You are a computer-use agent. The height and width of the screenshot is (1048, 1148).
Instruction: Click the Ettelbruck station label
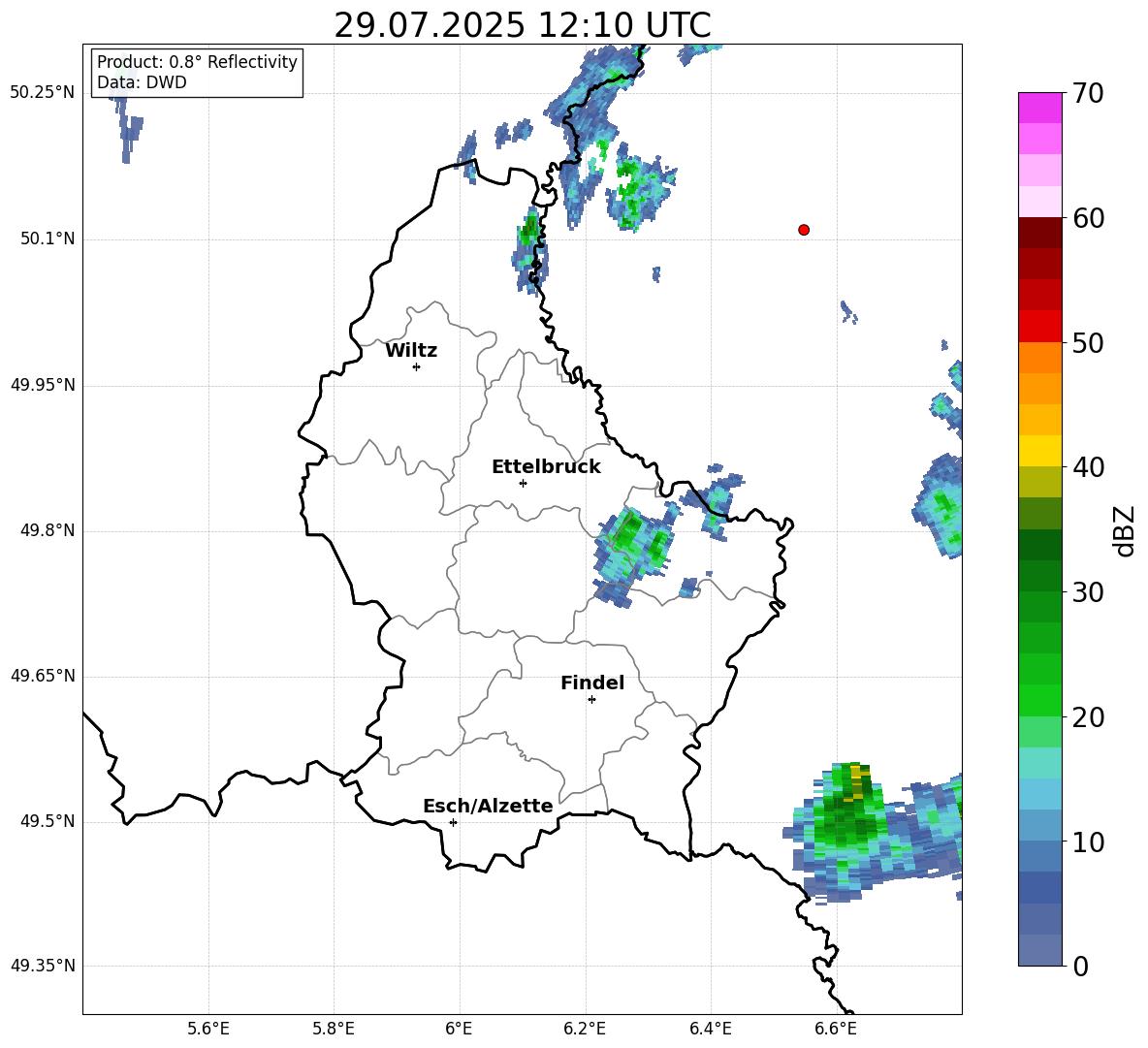[x=546, y=467]
